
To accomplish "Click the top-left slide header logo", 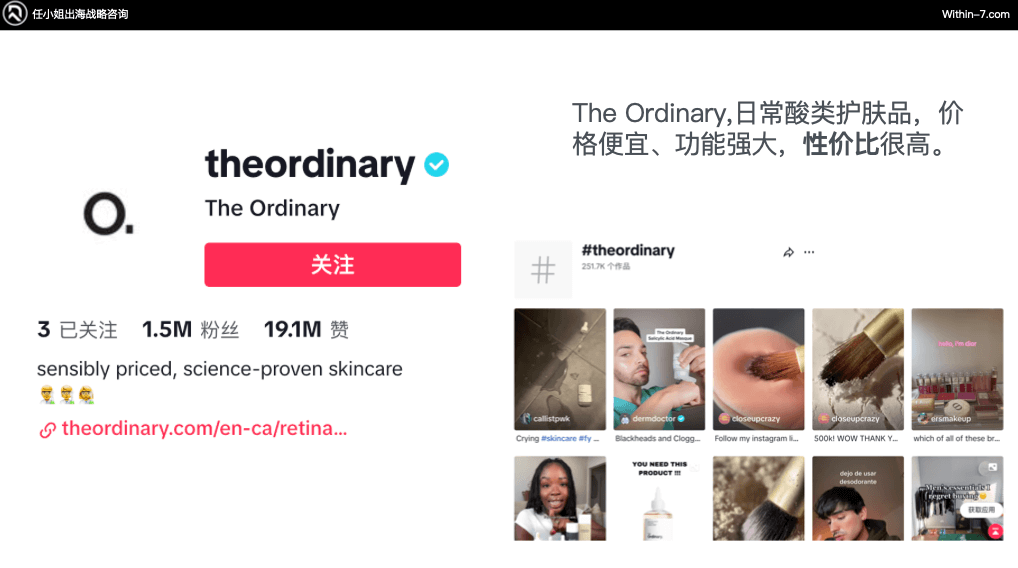I will tap(14, 14).
